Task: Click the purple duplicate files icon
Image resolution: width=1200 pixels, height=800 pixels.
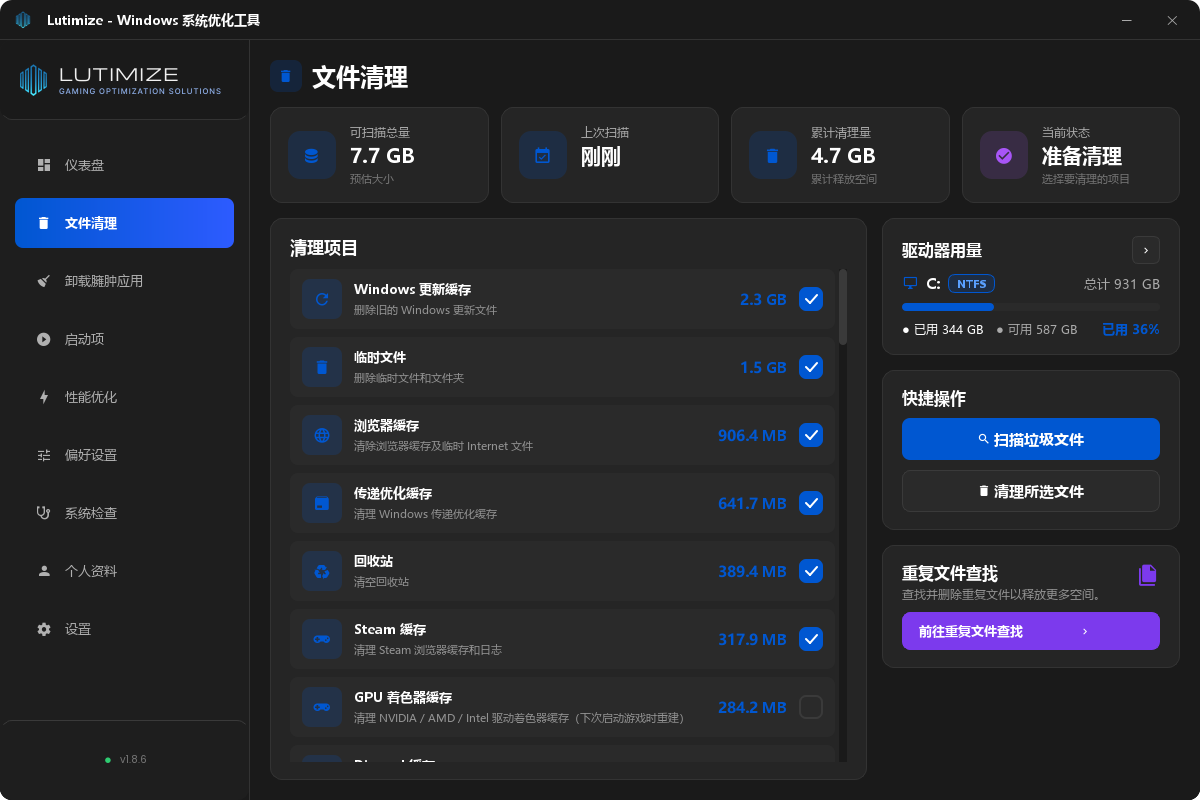Action: [x=1148, y=574]
